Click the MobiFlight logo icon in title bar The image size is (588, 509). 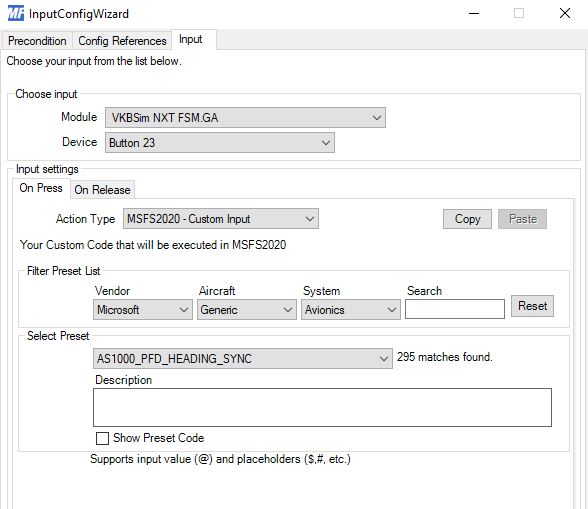[x=15, y=14]
